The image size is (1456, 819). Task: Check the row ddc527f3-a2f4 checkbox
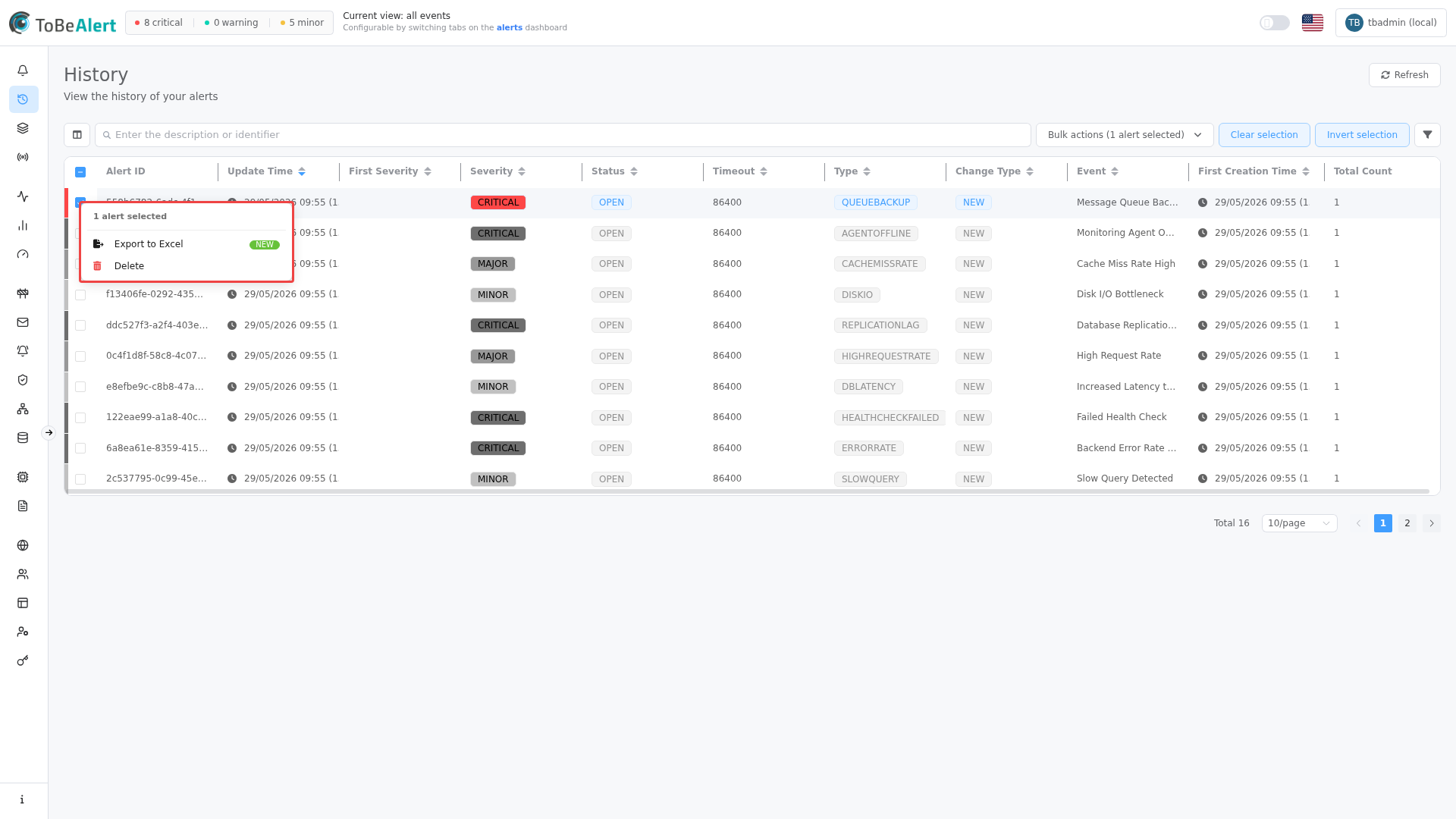click(80, 325)
